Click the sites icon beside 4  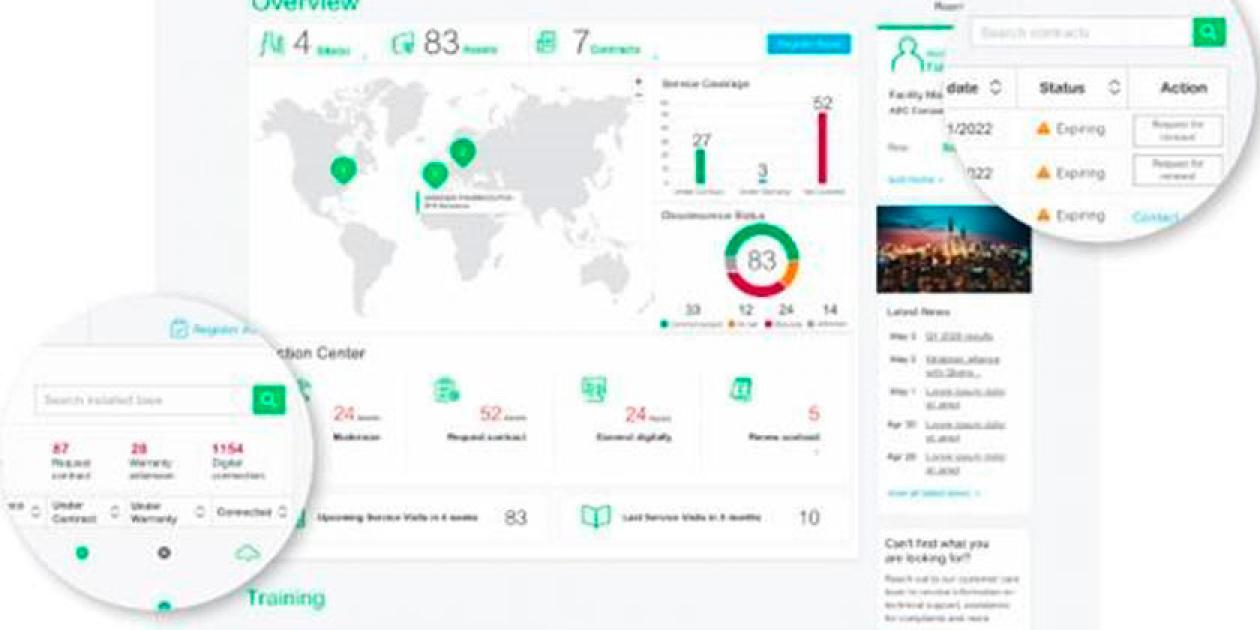[x=271, y=44]
